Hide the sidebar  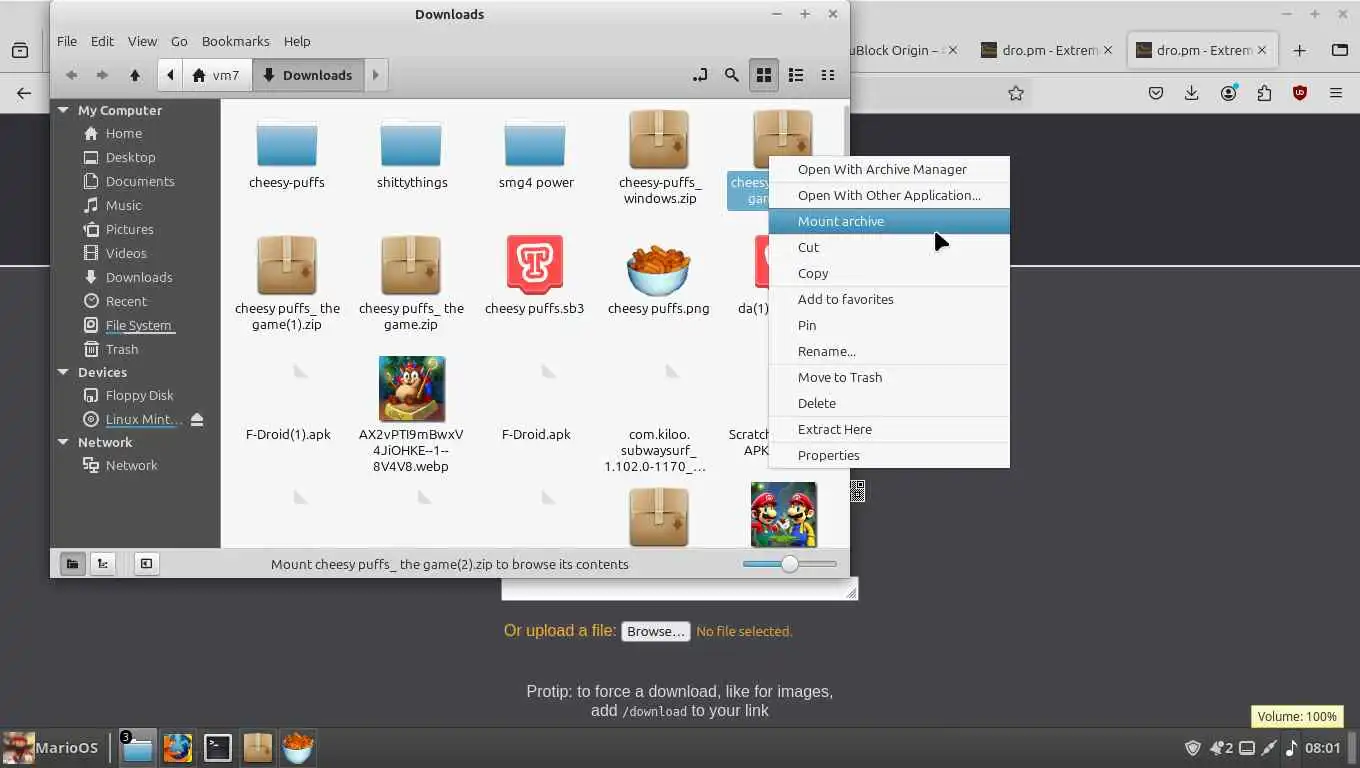[x=146, y=564]
